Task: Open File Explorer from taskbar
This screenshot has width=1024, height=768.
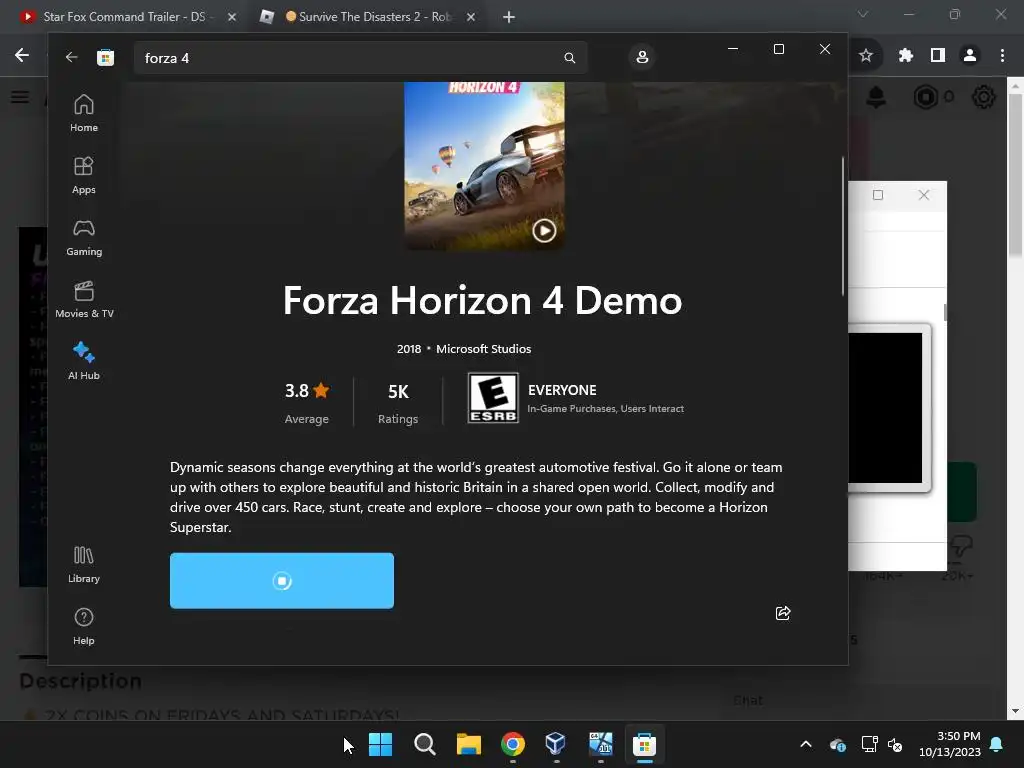Action: coord(469,744)
